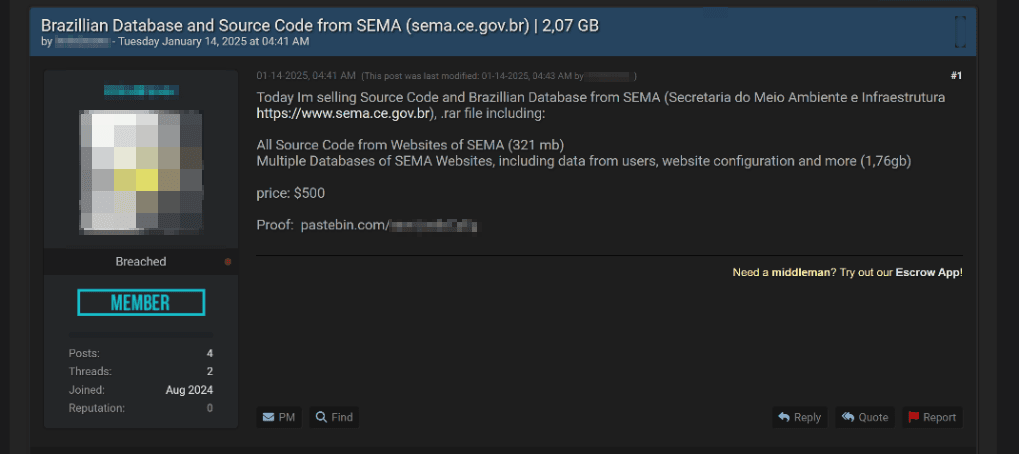Click the poster's username above the avatar
The height and width of the screenshot is (454, 1019).
(140, 91)
